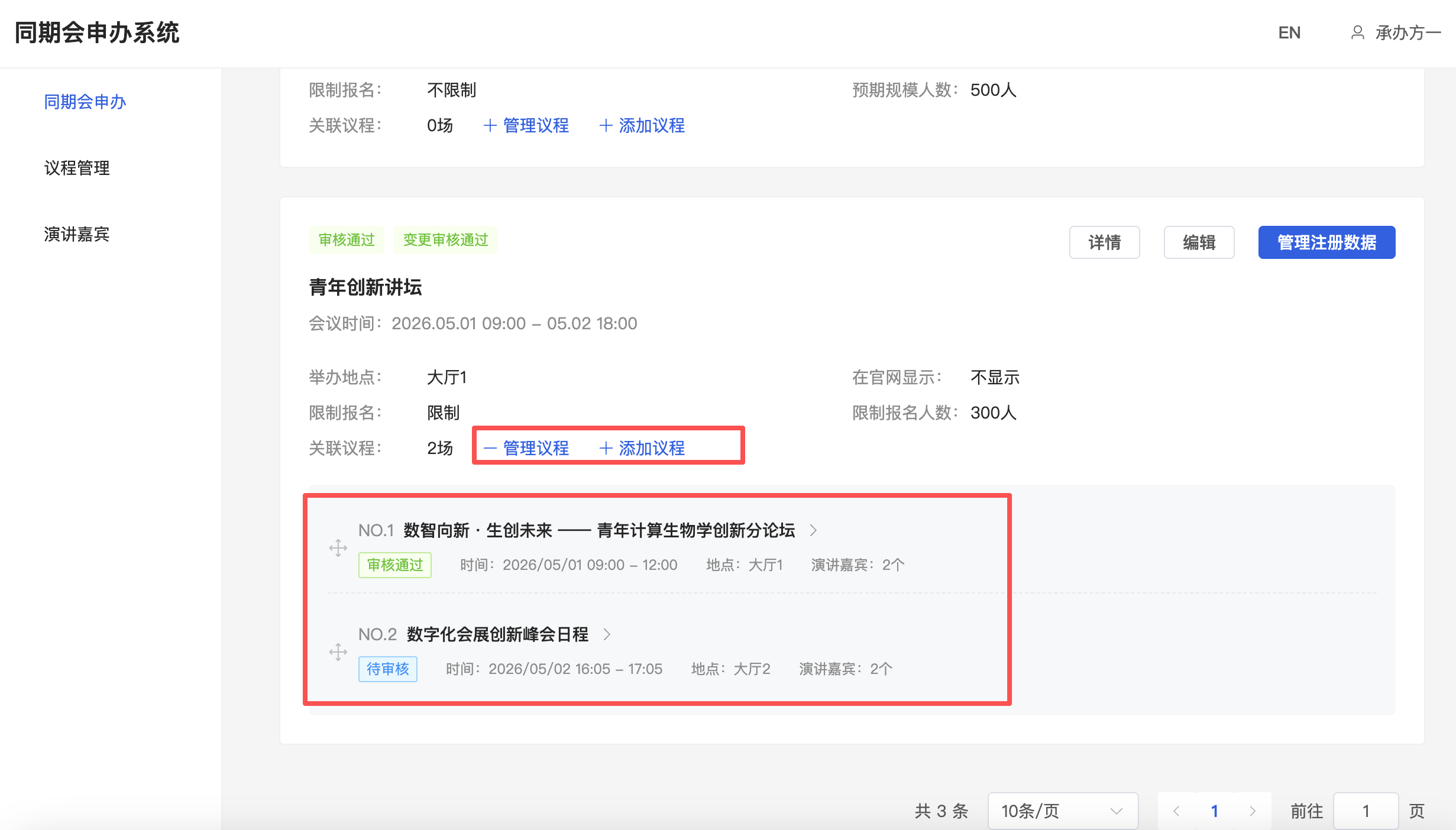Click the 前往 page number input field
Image resolution: width=1456 pixels, height=830 pixels.
tap(1366, 811)
